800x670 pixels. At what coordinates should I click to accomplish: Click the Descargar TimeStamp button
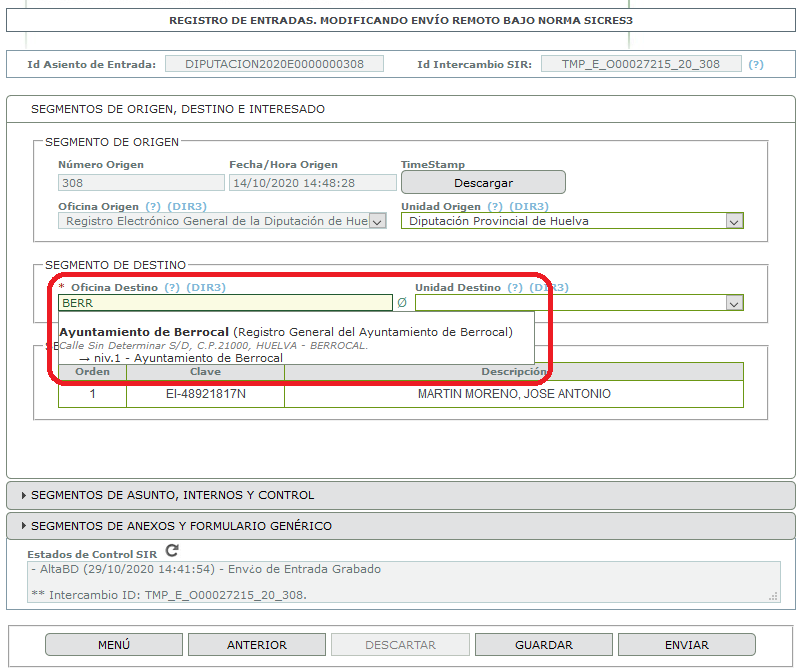point(483,183)
